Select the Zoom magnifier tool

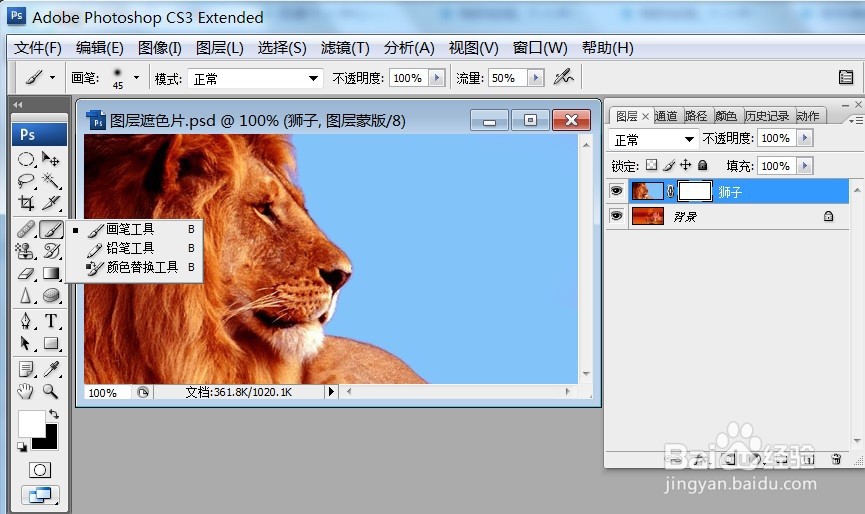tap(51, 392)
